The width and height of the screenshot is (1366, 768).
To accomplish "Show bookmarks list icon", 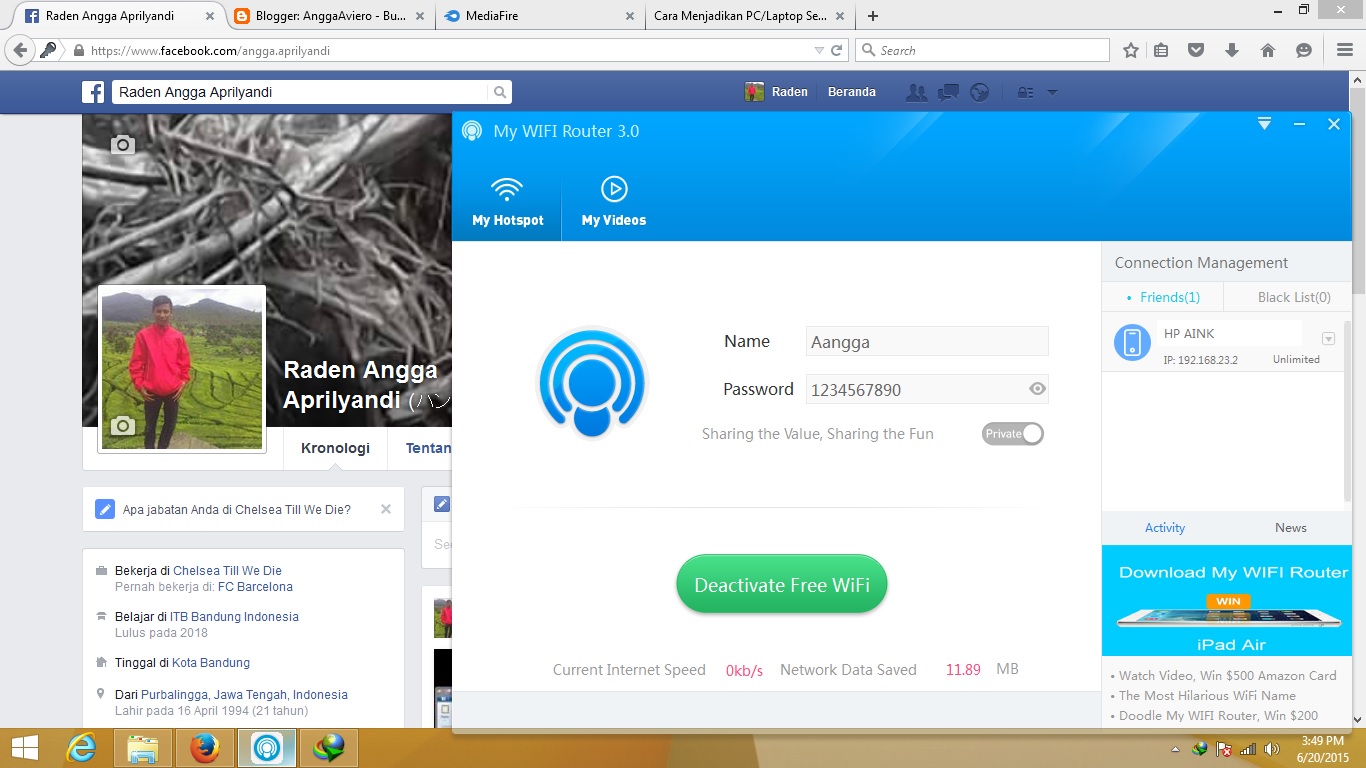I will pos(1161,50).
